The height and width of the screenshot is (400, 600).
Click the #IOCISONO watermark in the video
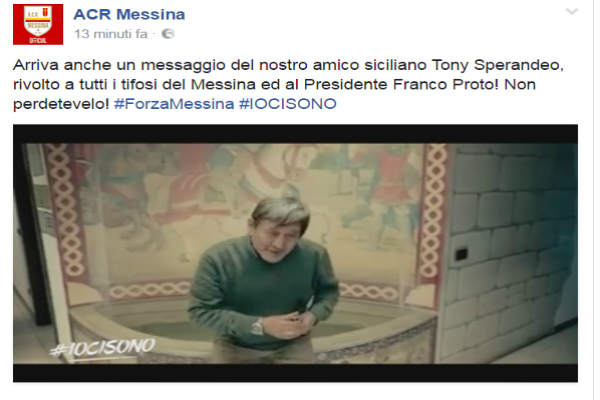(x=103, y=348)
